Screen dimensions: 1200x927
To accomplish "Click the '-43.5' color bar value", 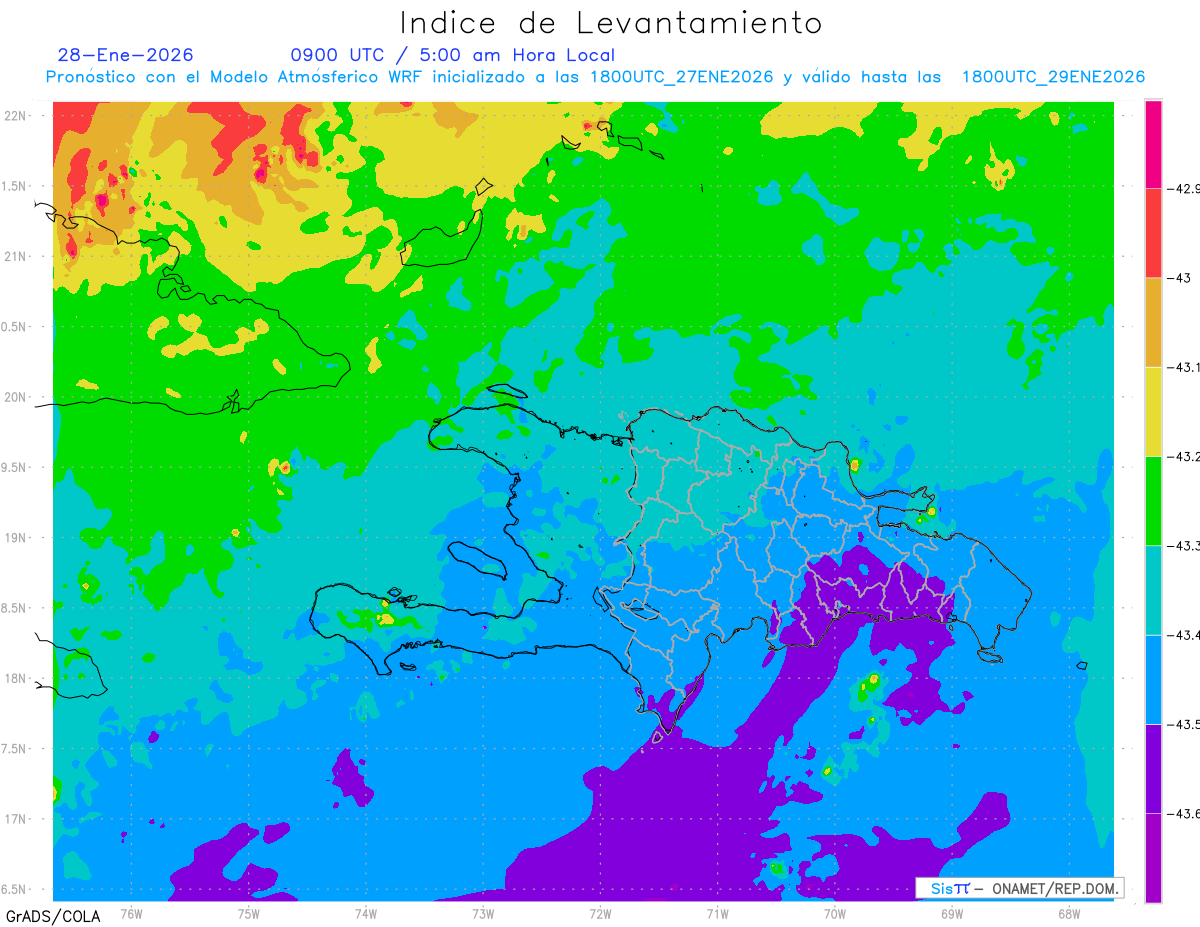I will (x=1183, y=723).
